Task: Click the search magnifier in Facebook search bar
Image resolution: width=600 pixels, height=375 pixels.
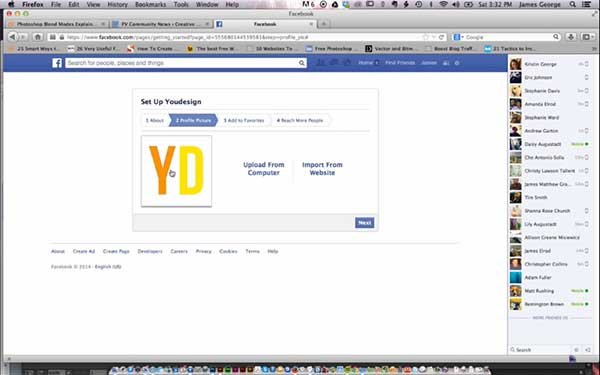Action: click(x=302, y=63)
